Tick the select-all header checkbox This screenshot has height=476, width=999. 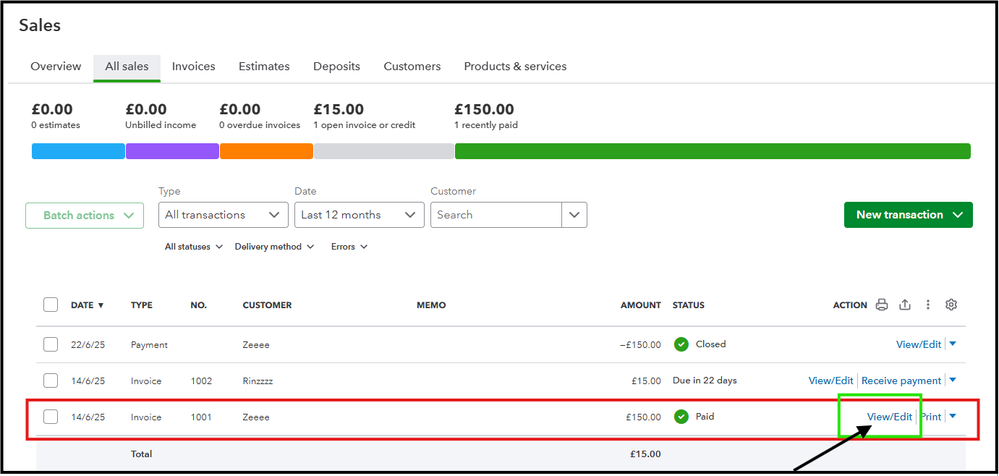[51, 305]
